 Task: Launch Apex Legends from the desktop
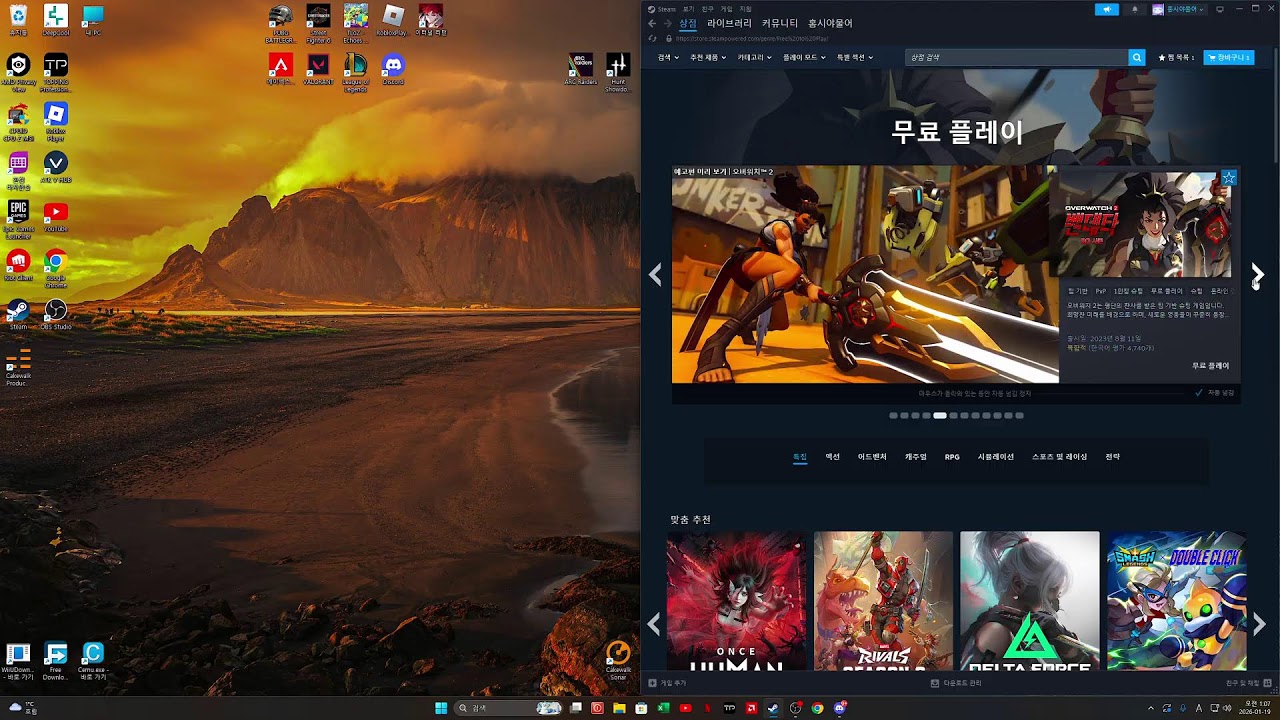(281, 70)
